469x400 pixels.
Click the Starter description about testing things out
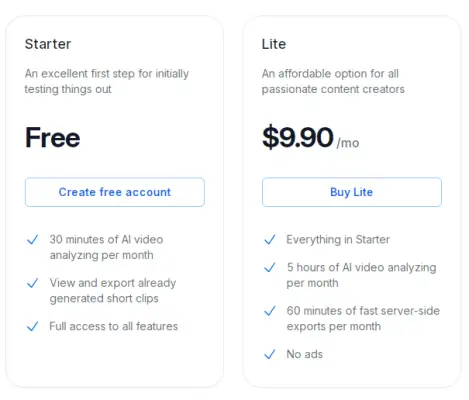click(107, 81)
